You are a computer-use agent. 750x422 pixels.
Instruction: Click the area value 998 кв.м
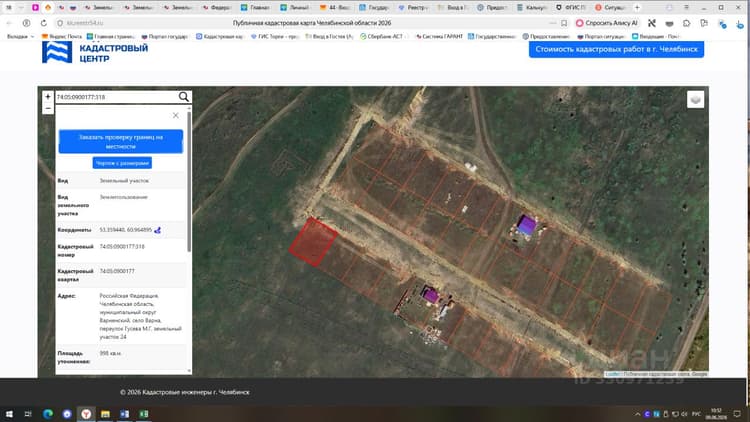110,354
